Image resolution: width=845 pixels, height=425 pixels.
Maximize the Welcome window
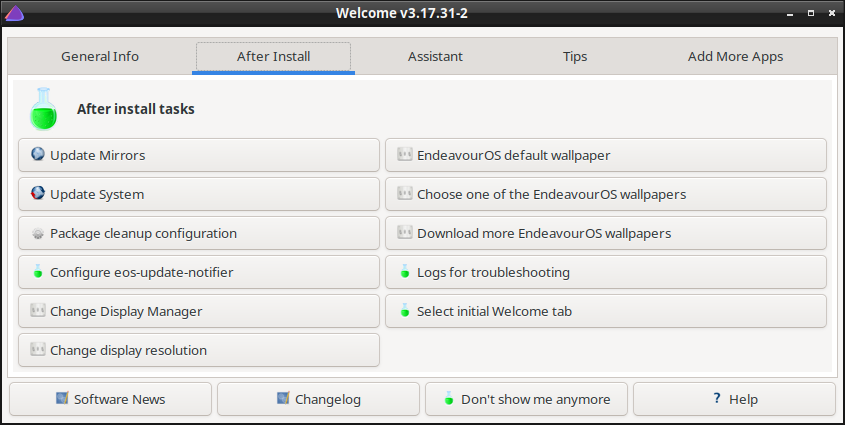pyautogui.click(x=811, y=13)
